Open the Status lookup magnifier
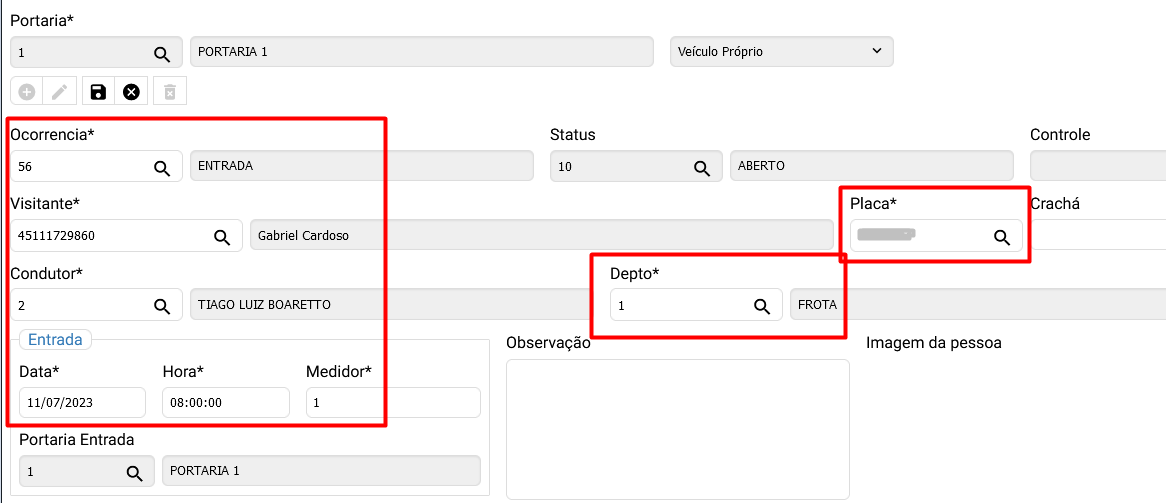This screenshot has width=1166, height=503. click(702, 167)
